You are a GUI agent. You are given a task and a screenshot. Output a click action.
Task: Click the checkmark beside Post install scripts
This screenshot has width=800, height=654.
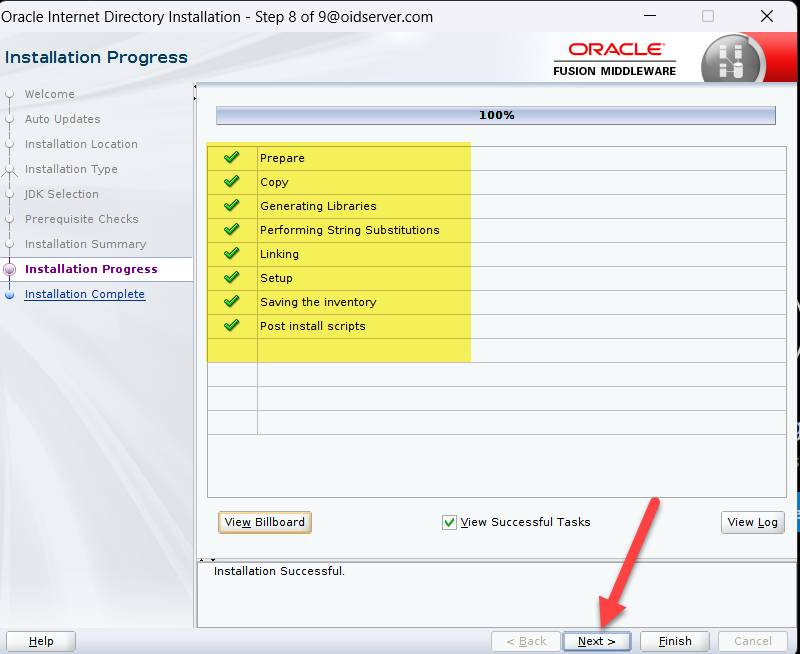coord(232,326)
